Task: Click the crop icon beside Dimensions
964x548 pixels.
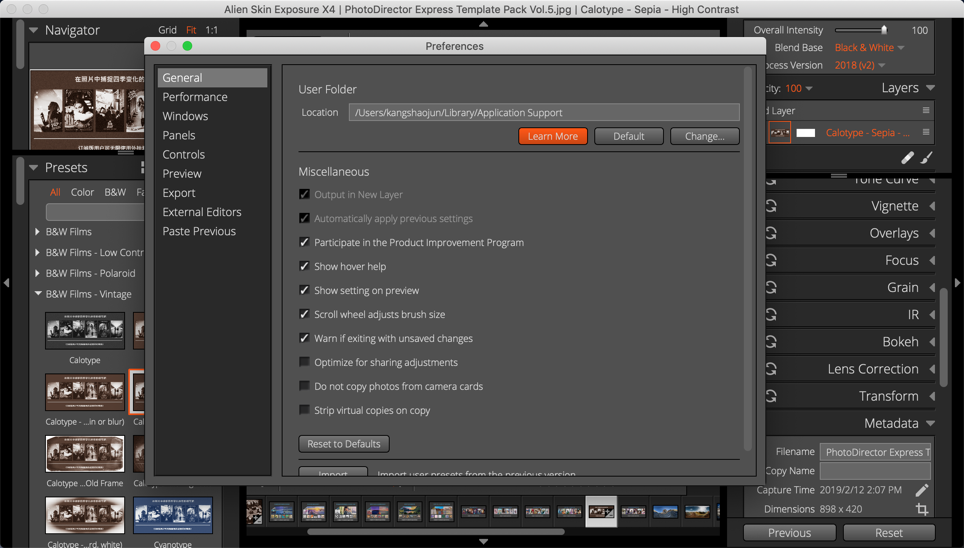Action: (x=922, y=509)
